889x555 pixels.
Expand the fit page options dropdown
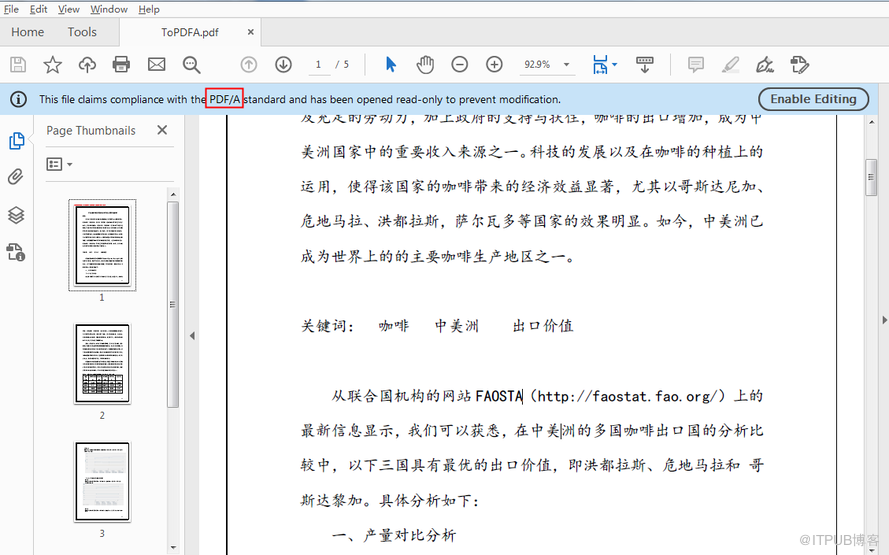tap(614, 65)
